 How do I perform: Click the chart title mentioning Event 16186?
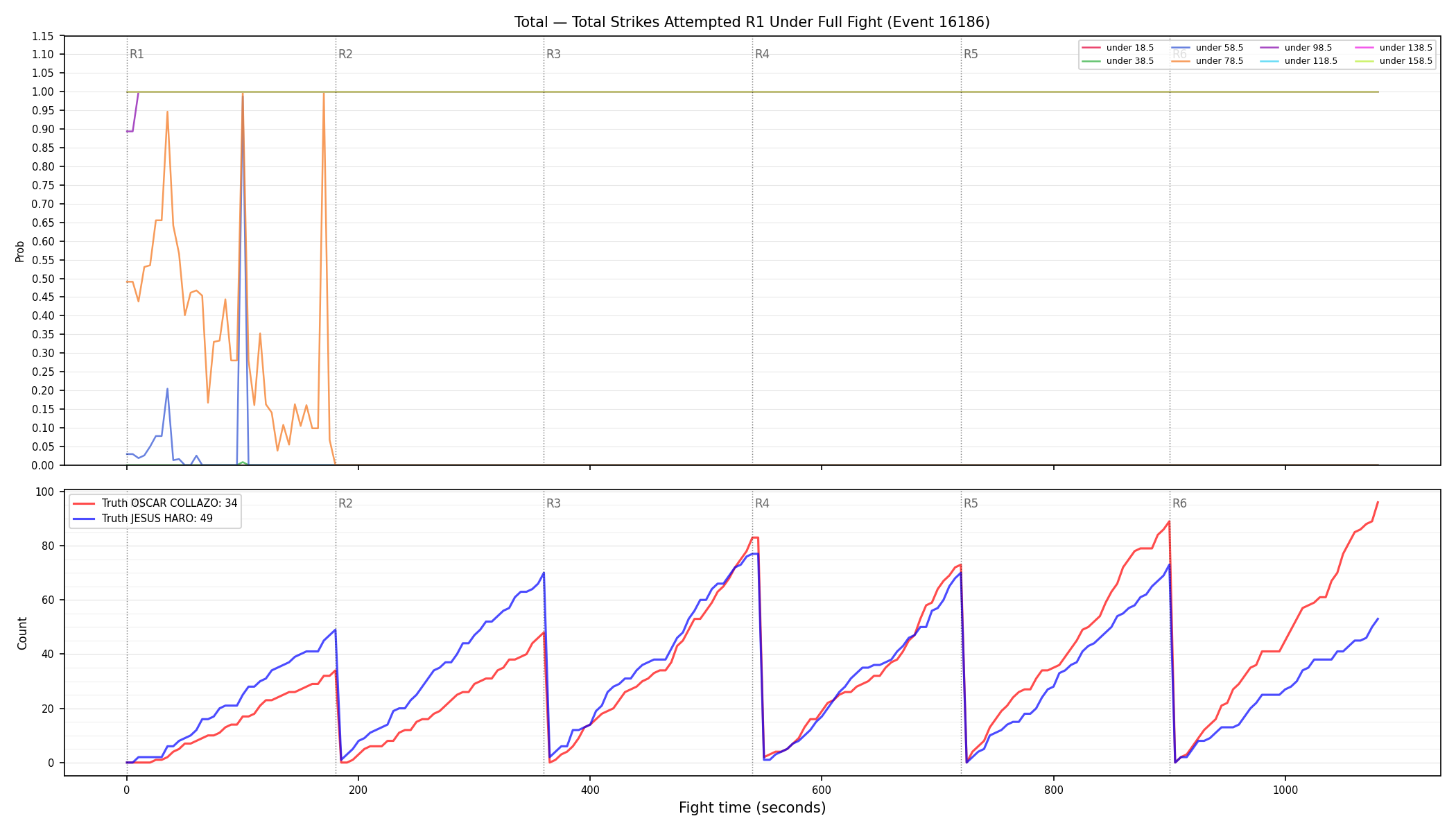tap(752, 22)
